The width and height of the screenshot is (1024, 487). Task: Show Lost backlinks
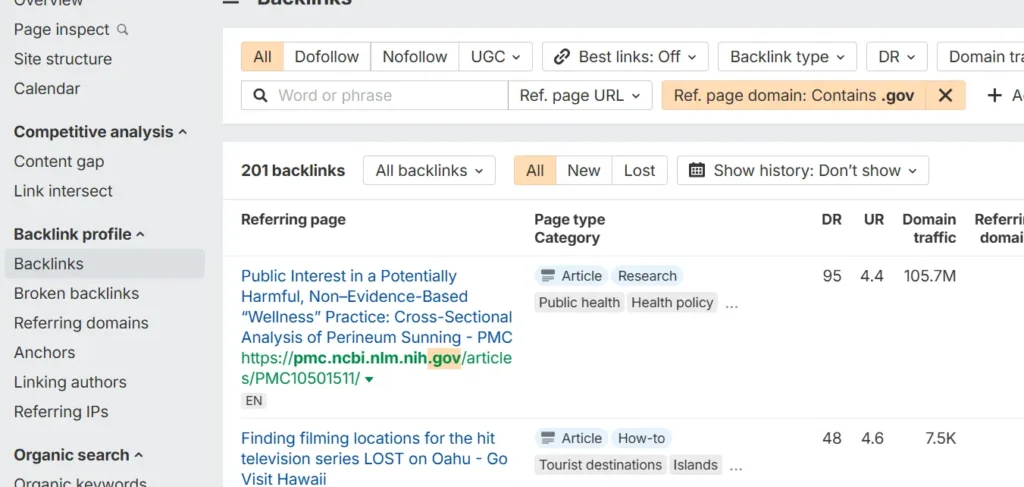639,170
